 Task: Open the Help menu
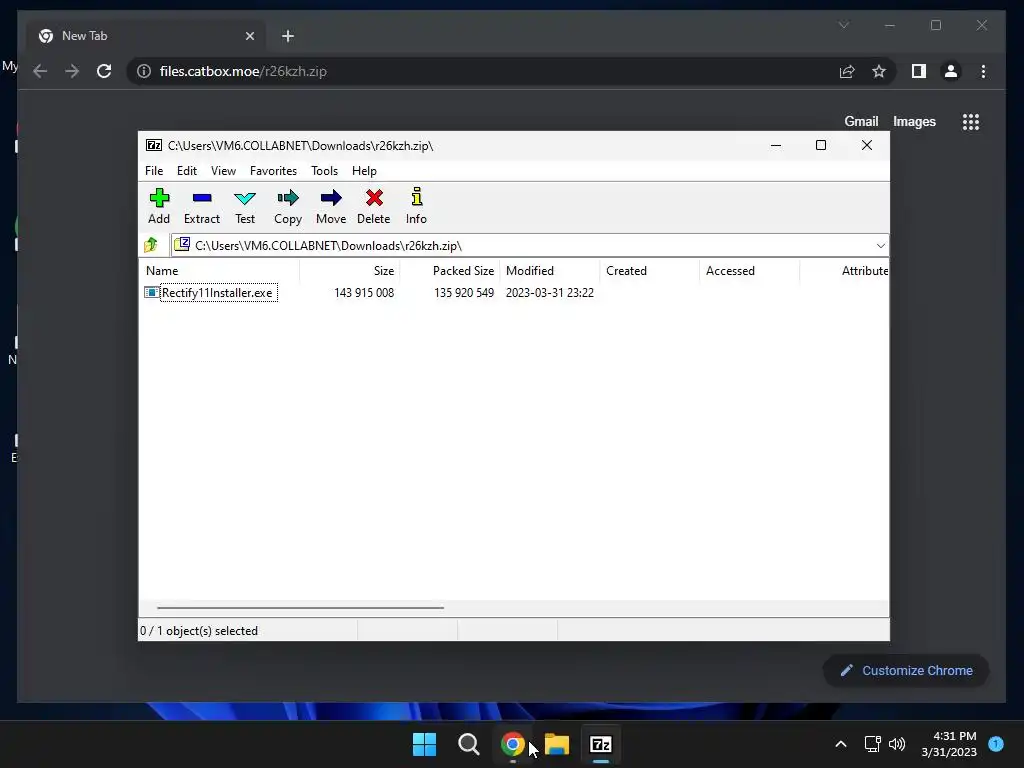[364, 170]
